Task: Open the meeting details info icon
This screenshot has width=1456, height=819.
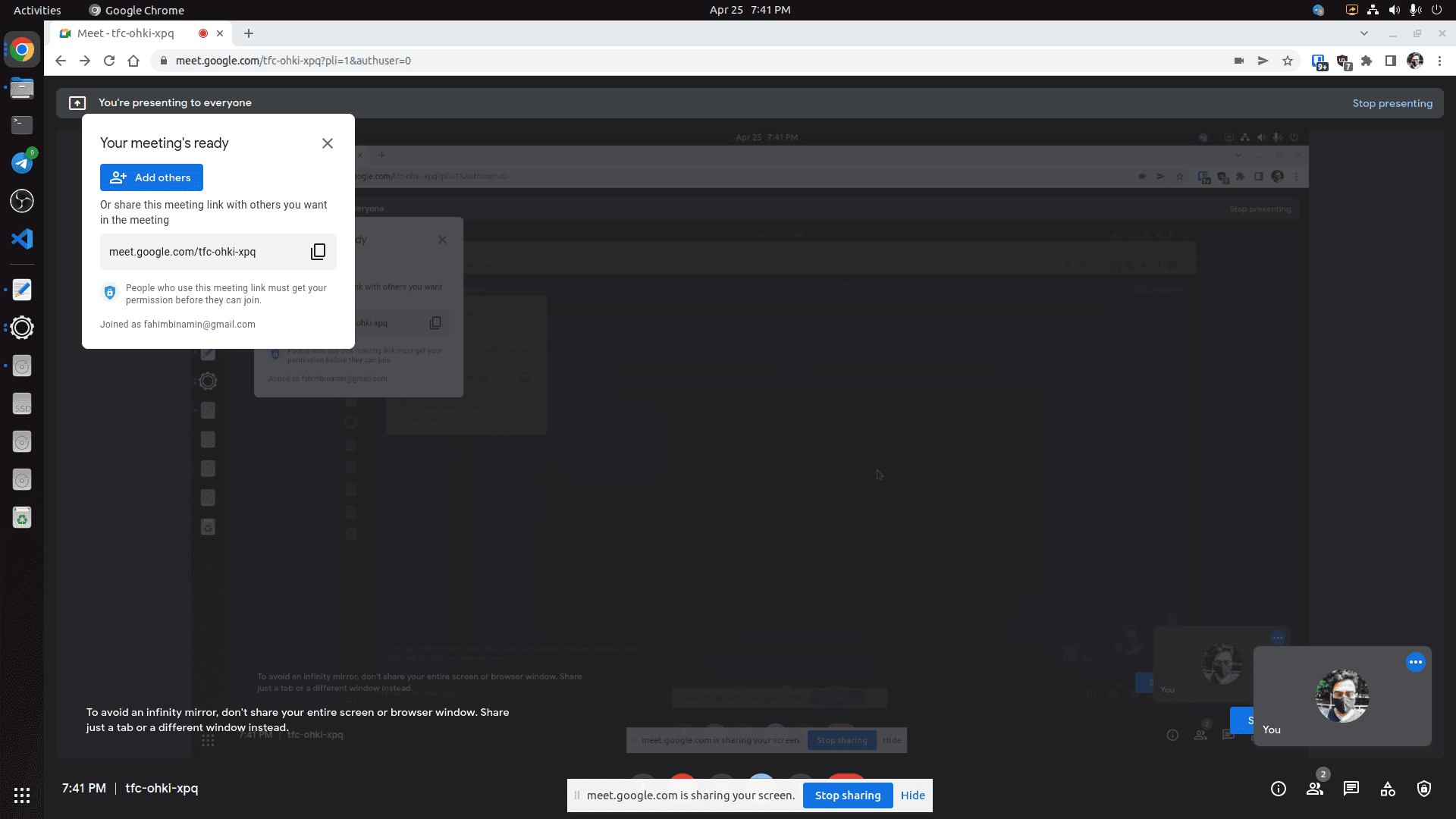Action: pyautogui.click(x=1279, y=789)
